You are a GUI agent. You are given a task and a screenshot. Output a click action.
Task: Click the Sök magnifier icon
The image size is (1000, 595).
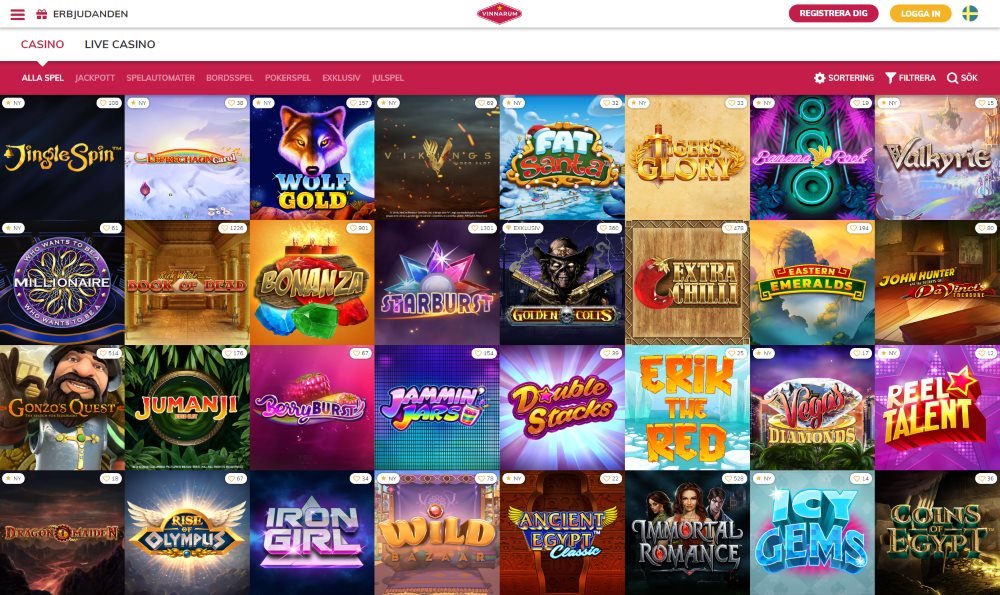[x=952, y=78]
